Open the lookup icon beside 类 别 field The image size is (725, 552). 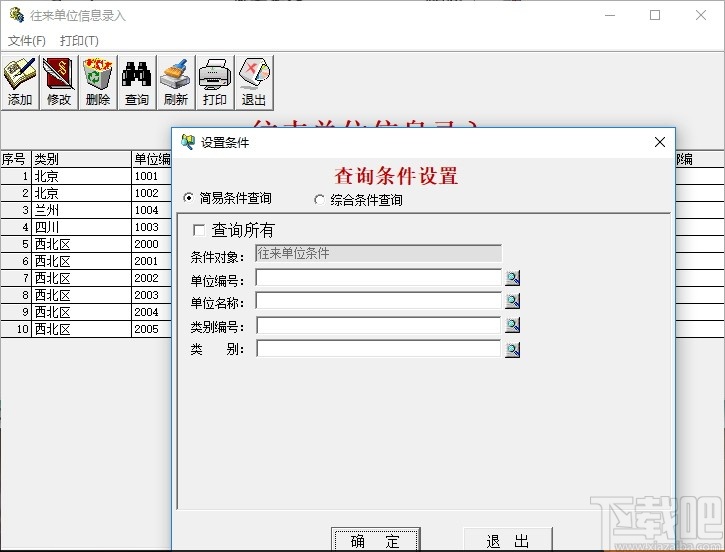[512, 350]
